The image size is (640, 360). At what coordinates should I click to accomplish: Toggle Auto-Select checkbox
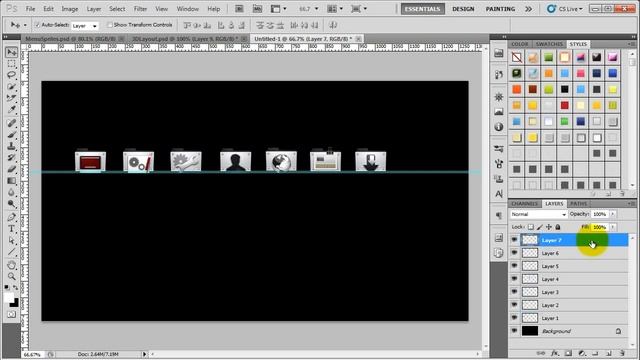pyautogui.click(x=37, y=25)
